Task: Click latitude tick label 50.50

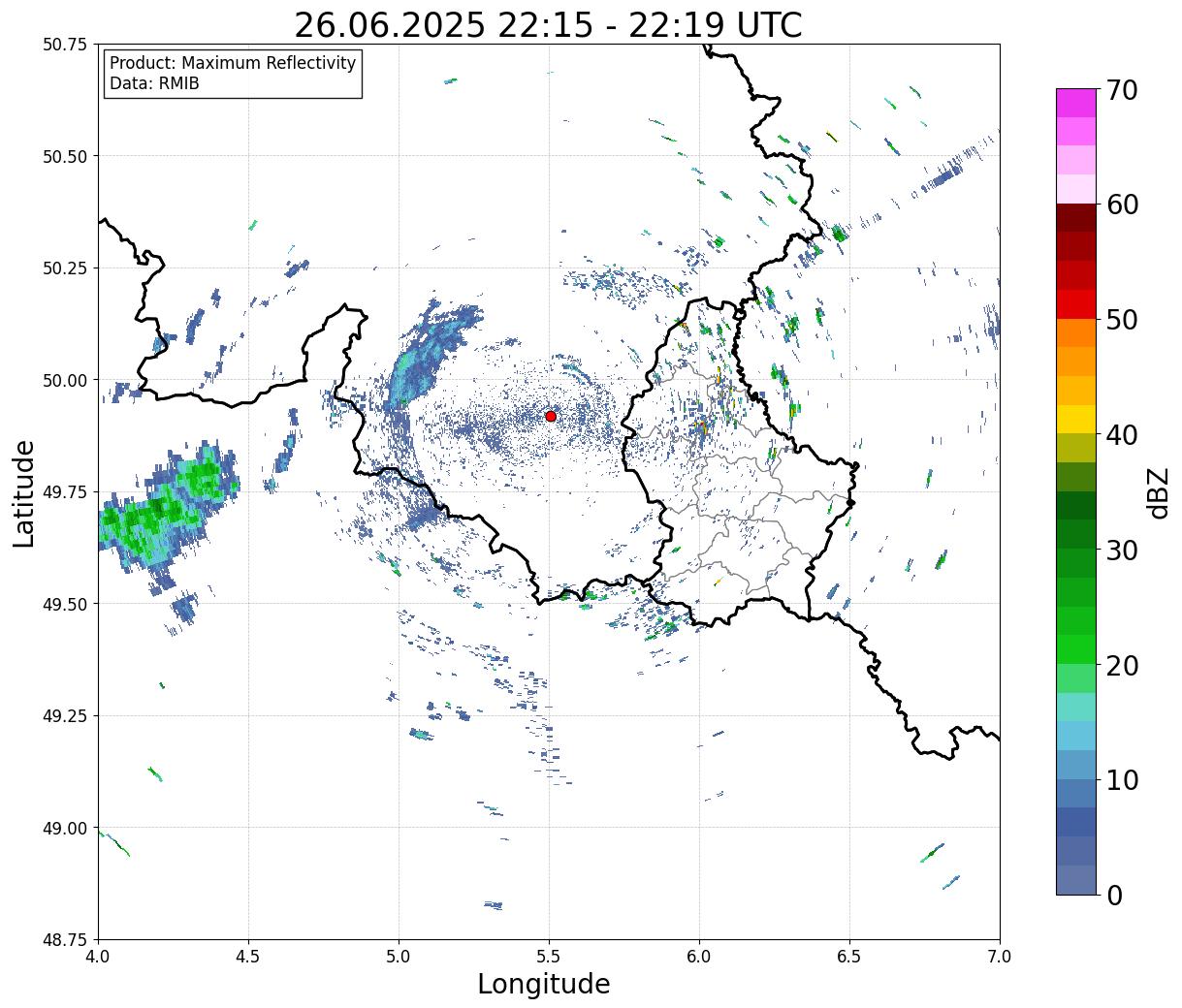Action: (64, 156)
